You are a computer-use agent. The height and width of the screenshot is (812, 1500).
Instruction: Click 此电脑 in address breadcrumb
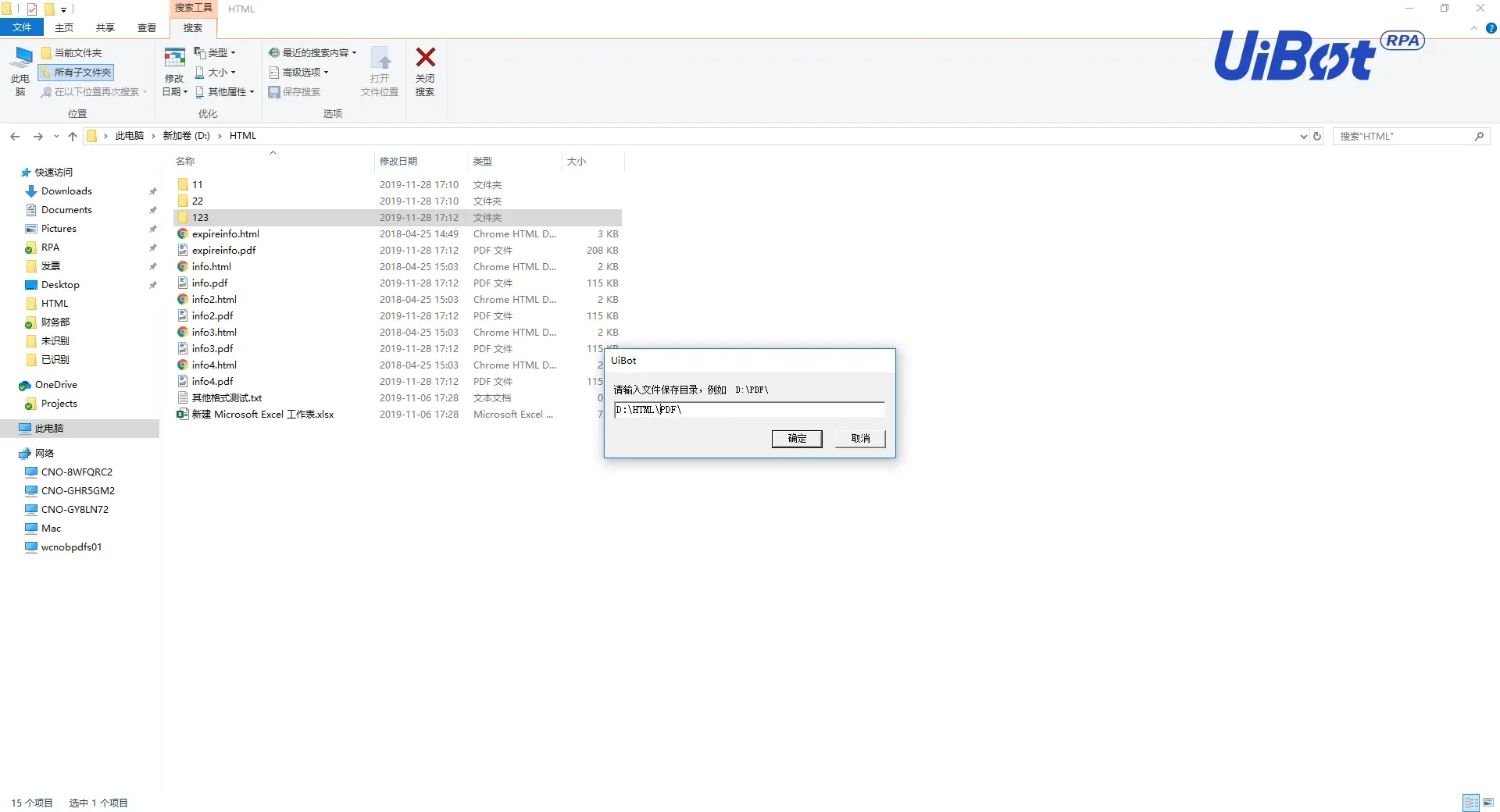click(x=130, y=136)
